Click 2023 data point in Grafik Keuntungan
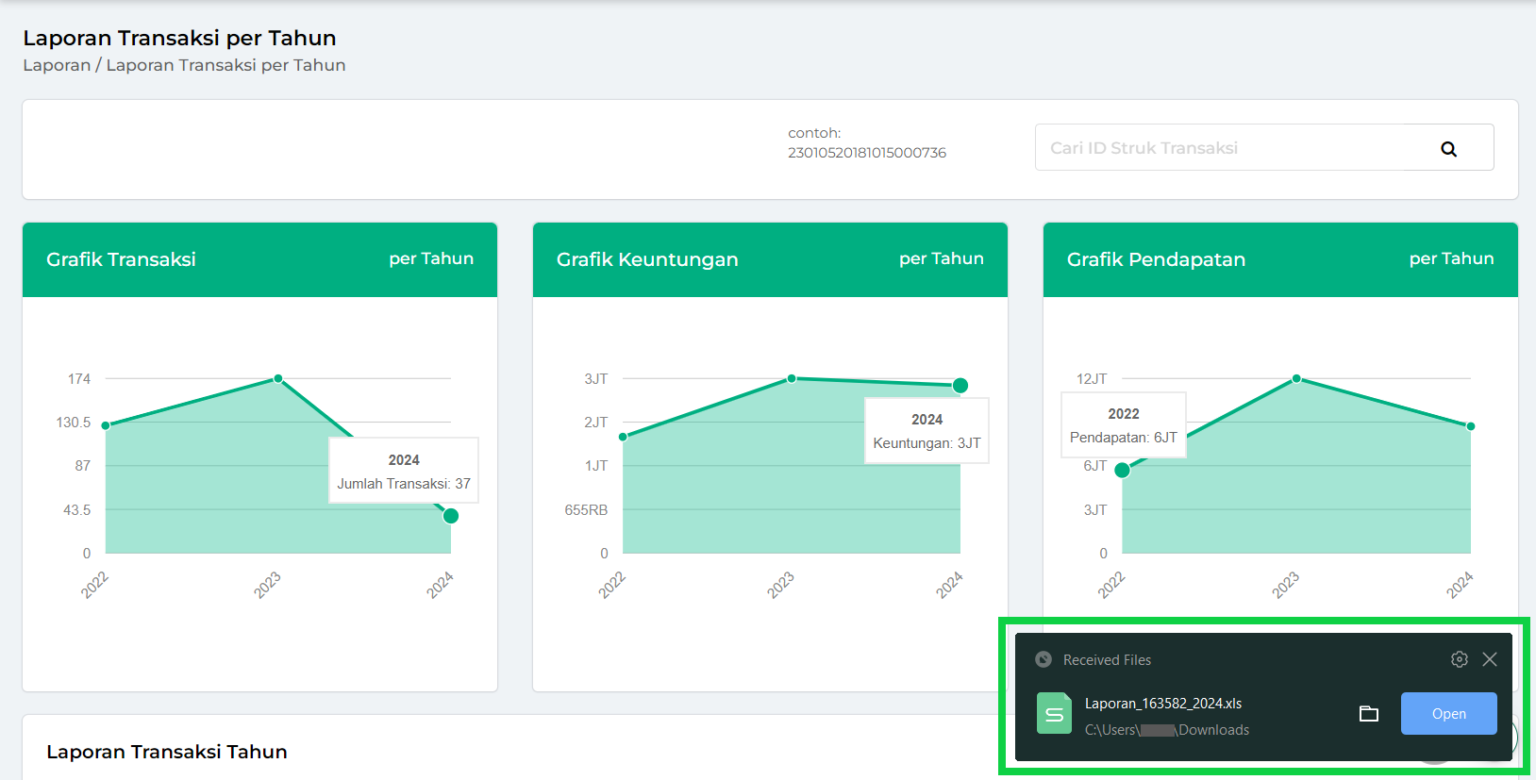The image size is (1536, 780). point(791,378)
